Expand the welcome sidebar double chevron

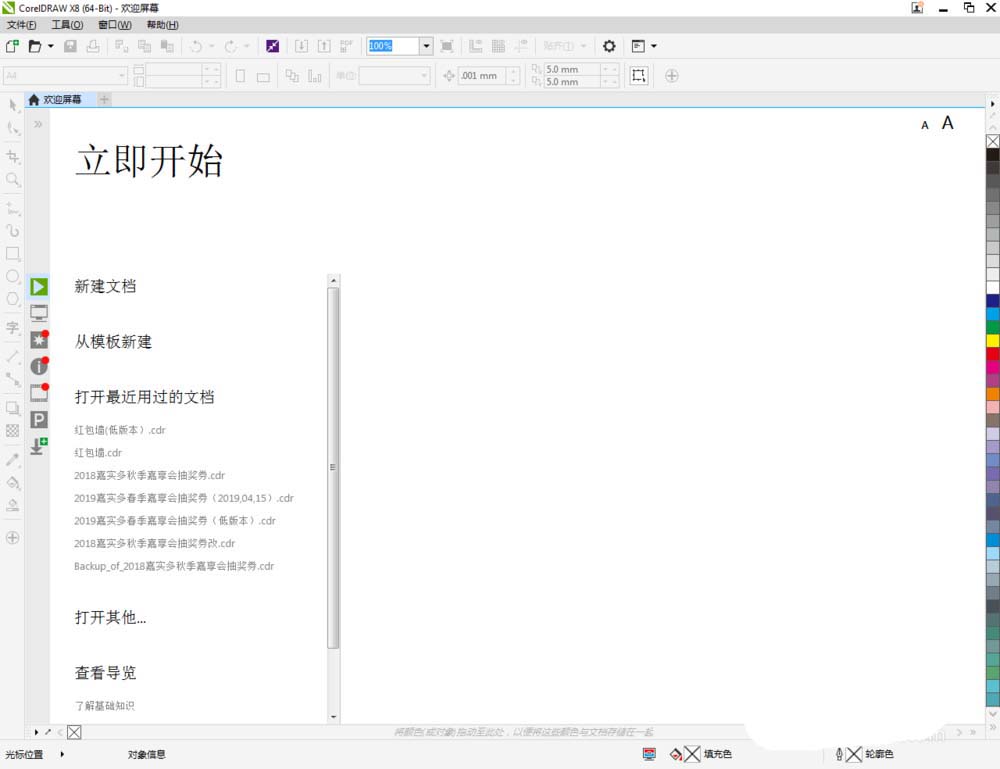pyautogui.click(x=38, y=124)
